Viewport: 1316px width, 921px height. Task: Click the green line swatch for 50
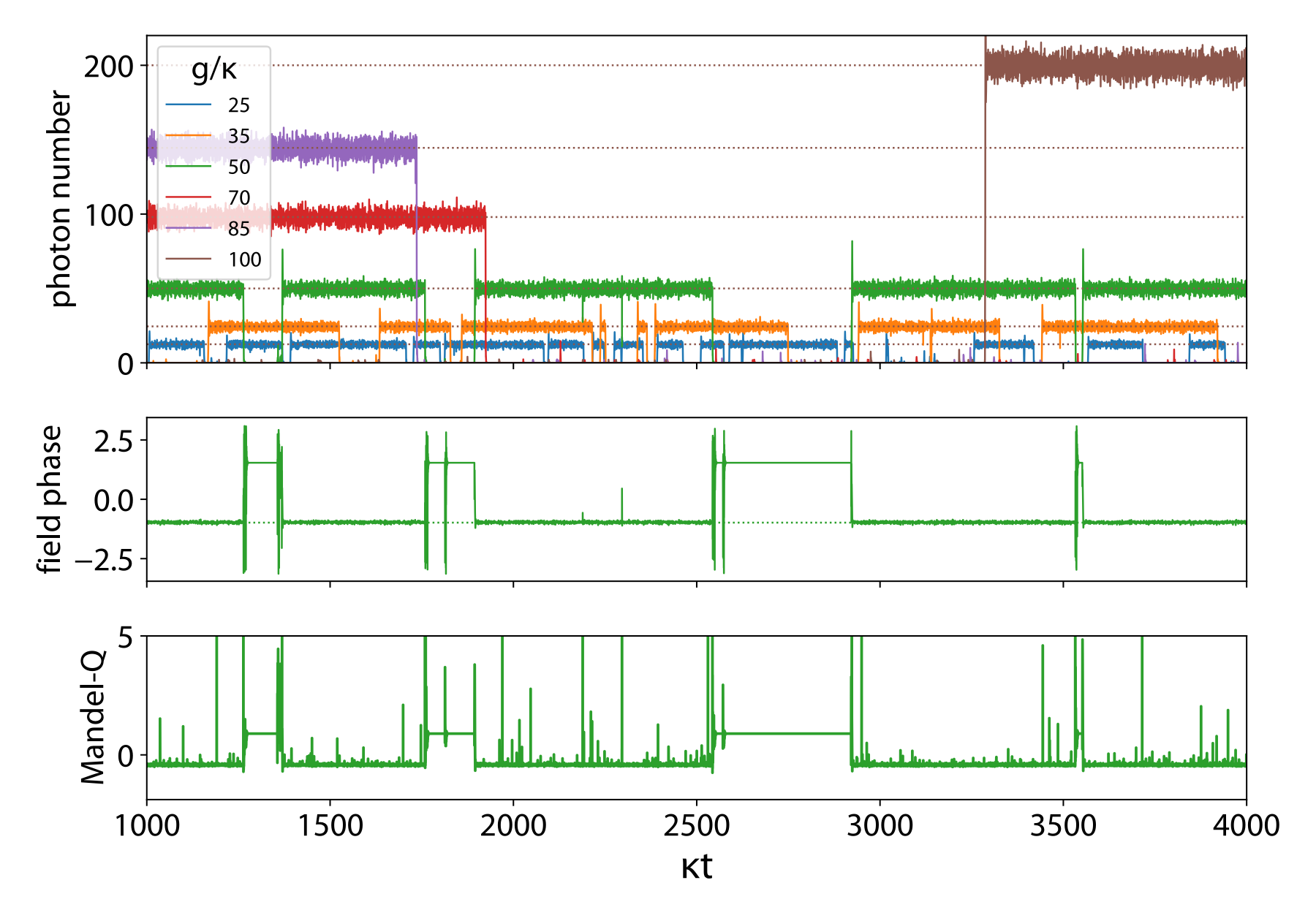tap(189, 167)
